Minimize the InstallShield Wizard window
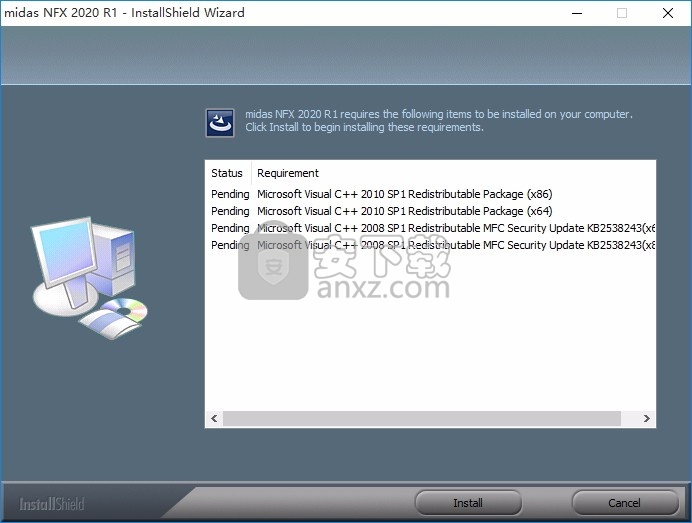The image size is (692, 523). [x=577, y=13]
